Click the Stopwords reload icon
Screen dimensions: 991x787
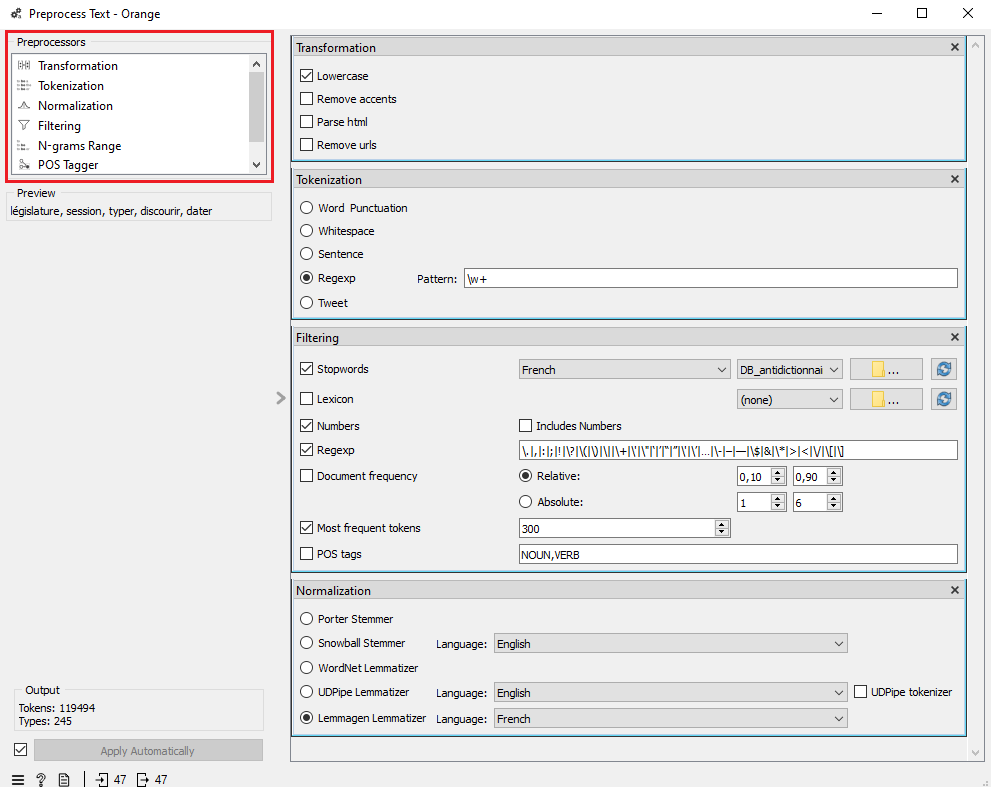[x=943, y=369]
